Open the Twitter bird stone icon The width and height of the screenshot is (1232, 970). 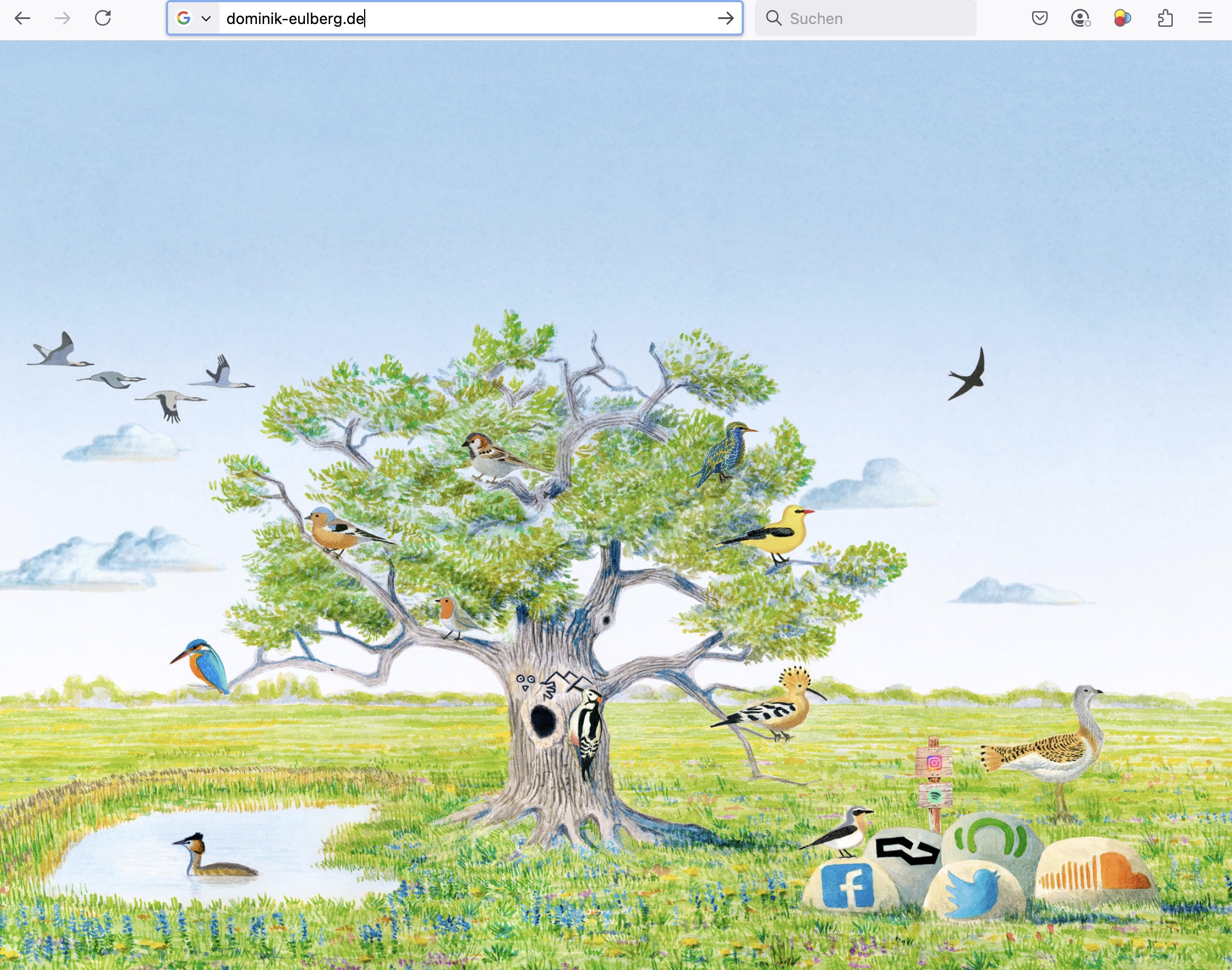click(973, 891)
